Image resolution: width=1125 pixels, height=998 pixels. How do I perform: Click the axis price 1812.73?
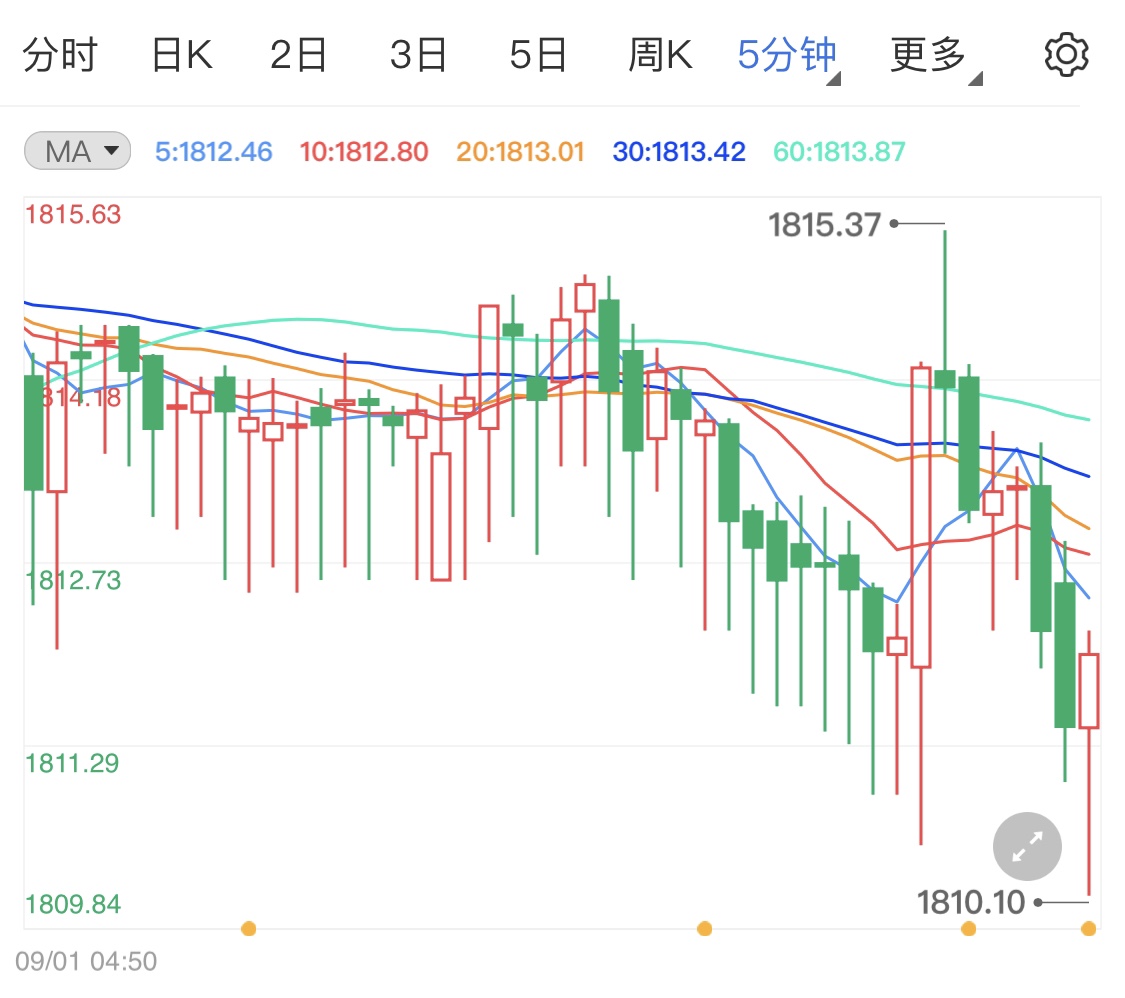click(73, 580)
